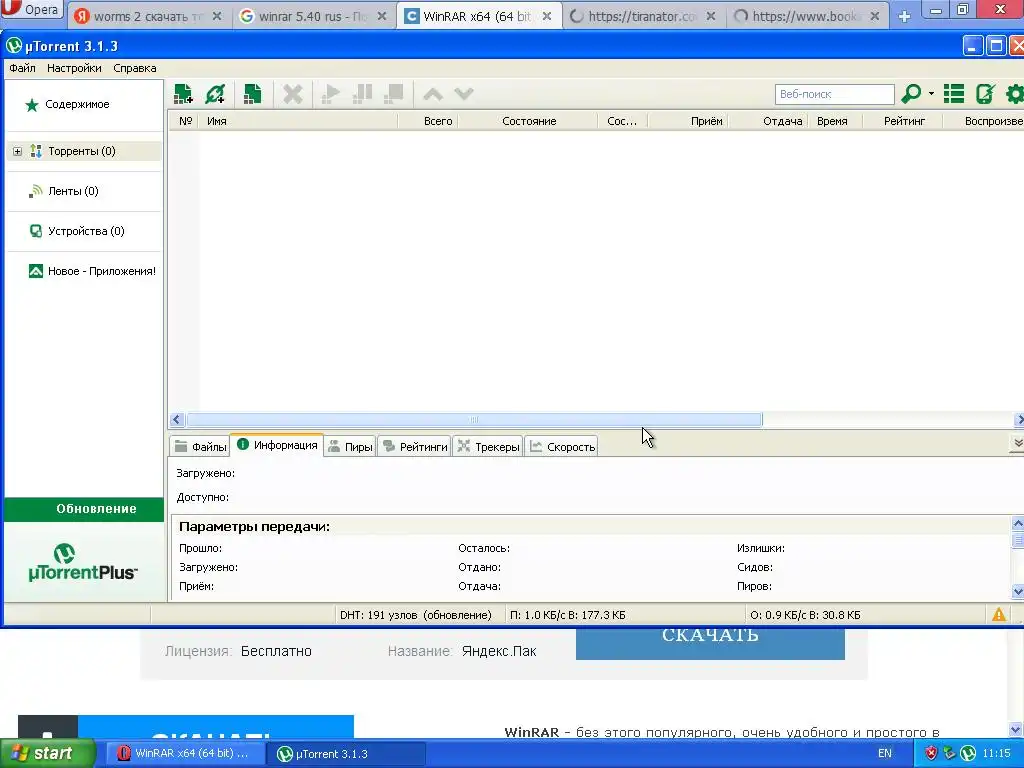The height and width of the screenshot is (768, 1024).
Task: Expand the Торренты (0) tree node
Action: [18, 152]
